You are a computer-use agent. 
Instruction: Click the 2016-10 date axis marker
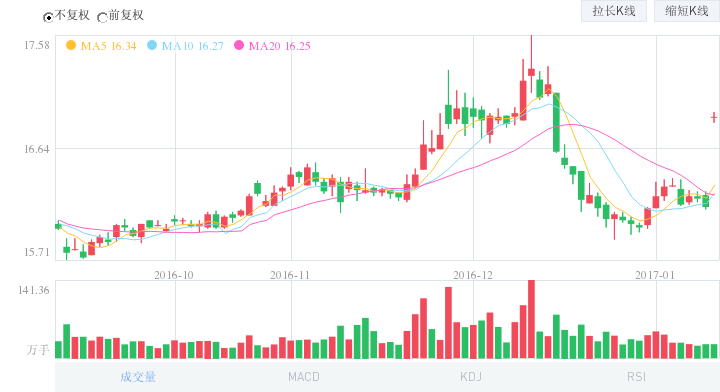tap(174, 275)
